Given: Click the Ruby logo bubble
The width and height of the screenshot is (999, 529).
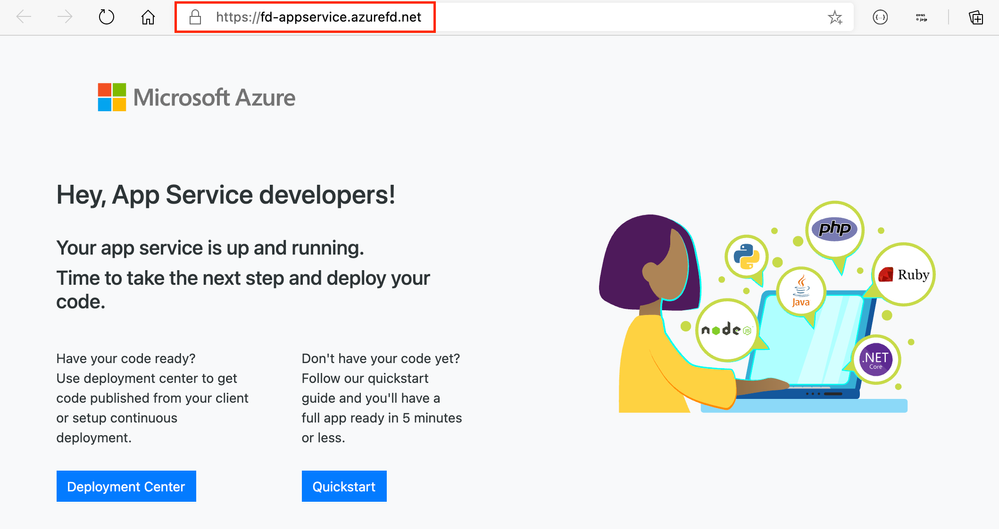Looking at the screenshot, I should point(903,275).
